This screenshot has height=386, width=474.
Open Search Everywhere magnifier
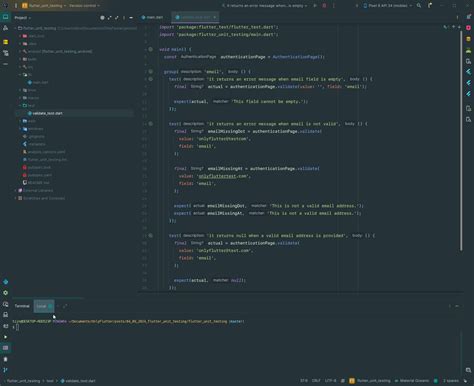(419, 6)
